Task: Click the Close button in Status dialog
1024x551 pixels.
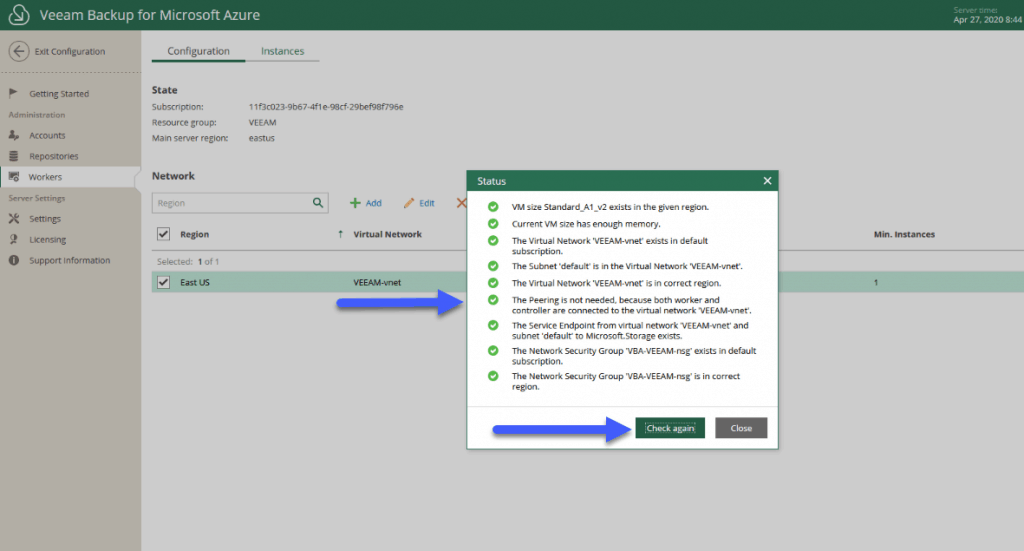Action: (741, 428)
